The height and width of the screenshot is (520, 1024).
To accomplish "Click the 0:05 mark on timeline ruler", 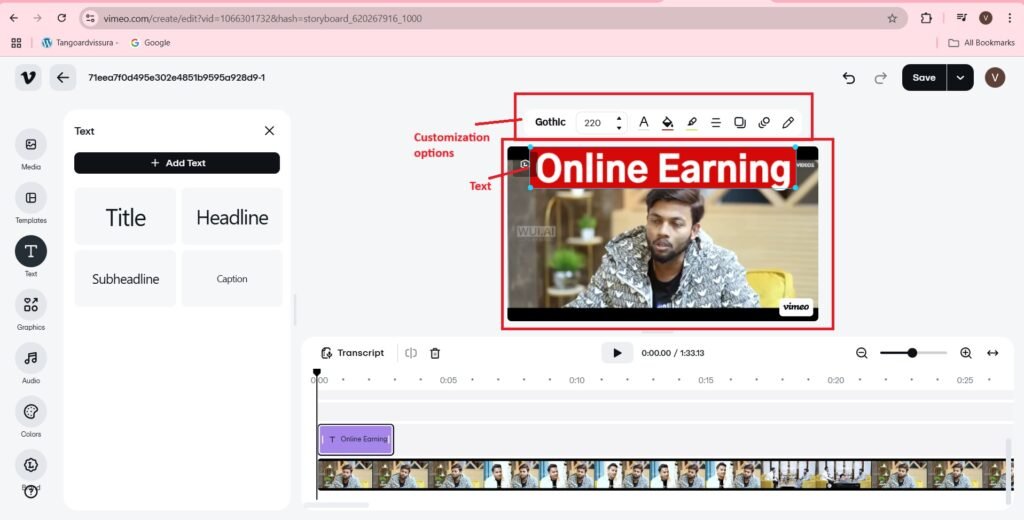I will [x=448, y=380].
